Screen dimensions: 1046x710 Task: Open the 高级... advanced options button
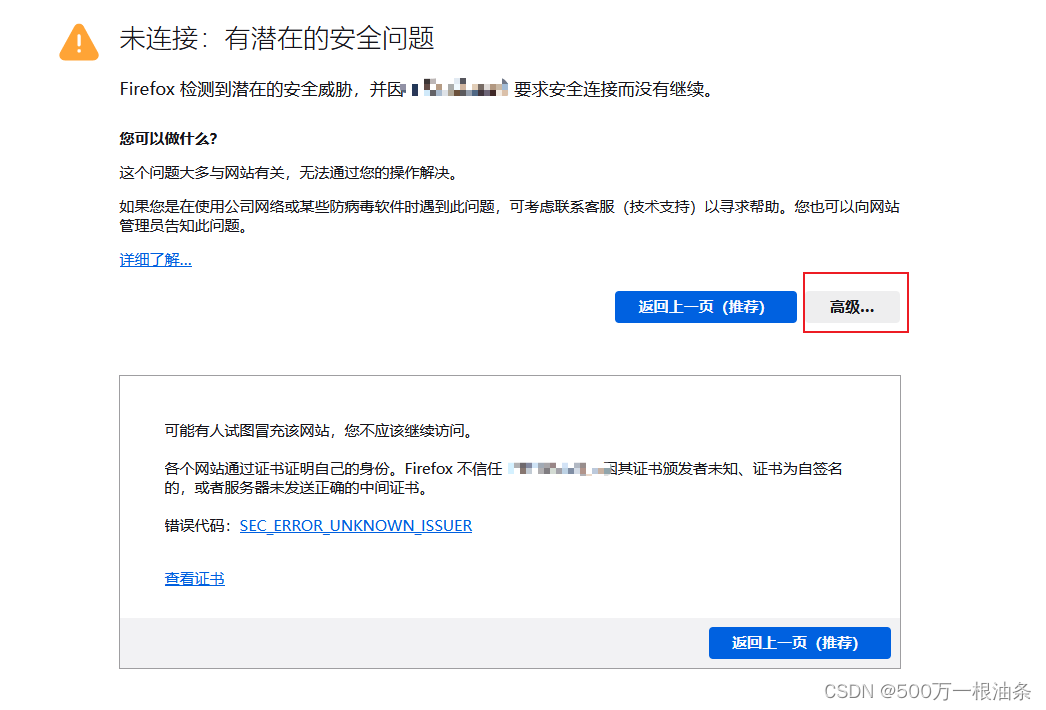coord(852,307)
